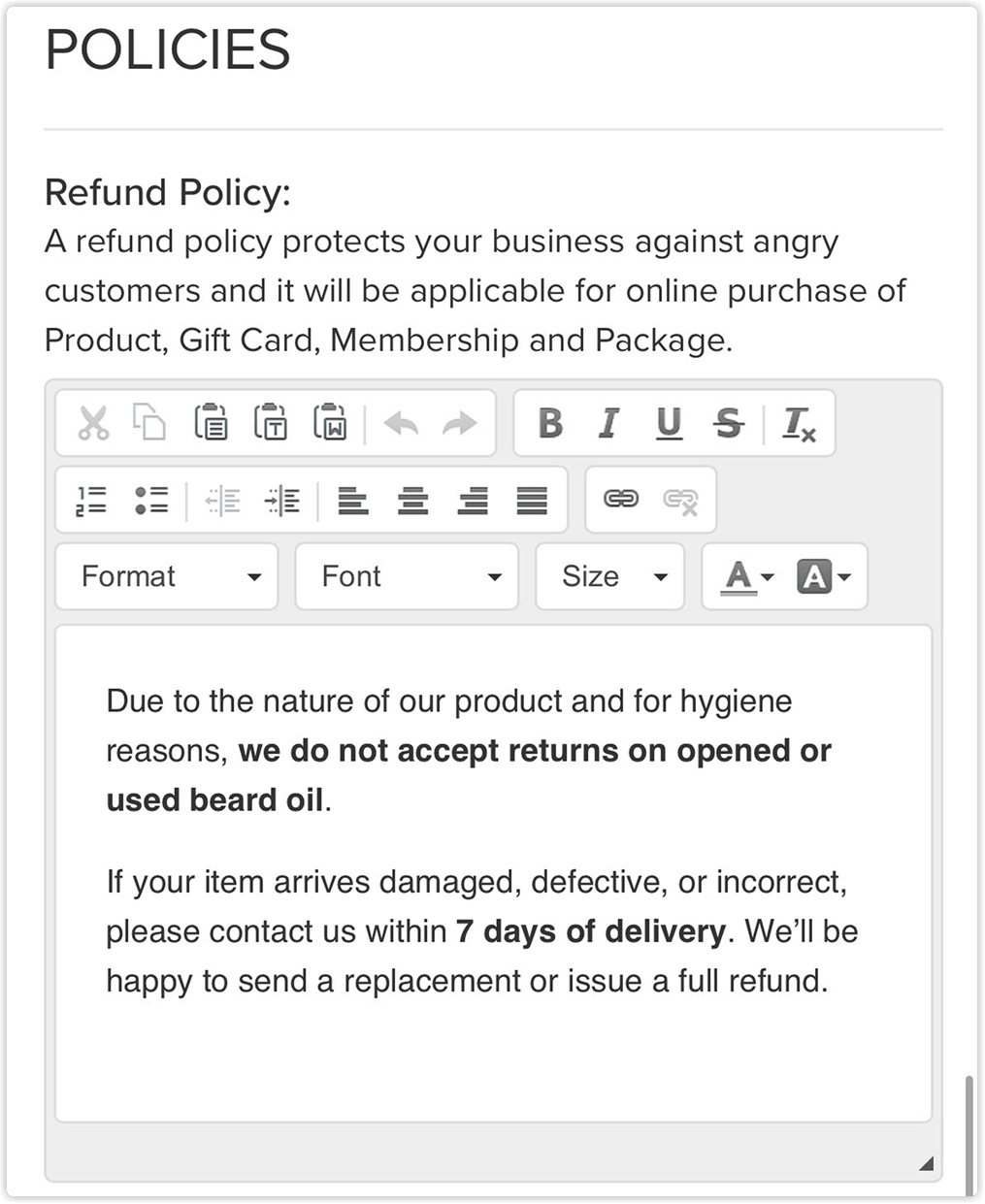Click the POLICIES heading
The width and height of the screenshot is (985, 1204).
pyautogui.click(x=168, y=49)
